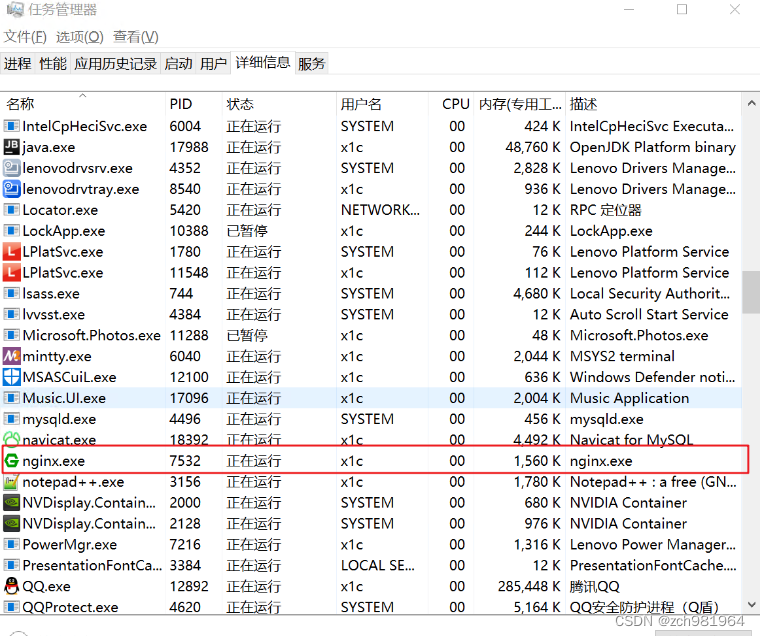Click red L icon of LPlatSvc.exe PID 11548
The height and width of the screenshot is (636, 760).
[x=11, y=272]
